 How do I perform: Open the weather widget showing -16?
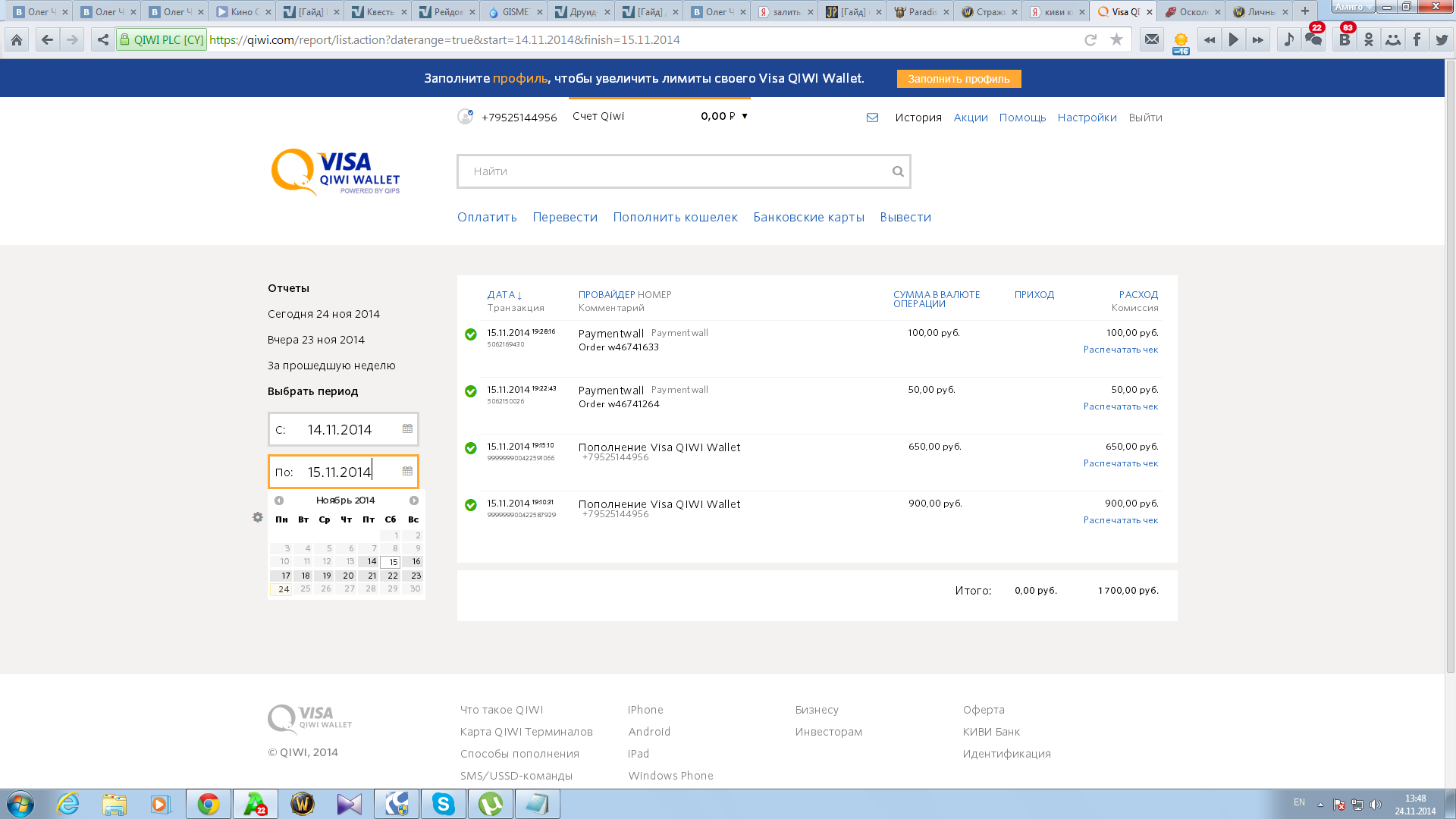(1181, 43)
